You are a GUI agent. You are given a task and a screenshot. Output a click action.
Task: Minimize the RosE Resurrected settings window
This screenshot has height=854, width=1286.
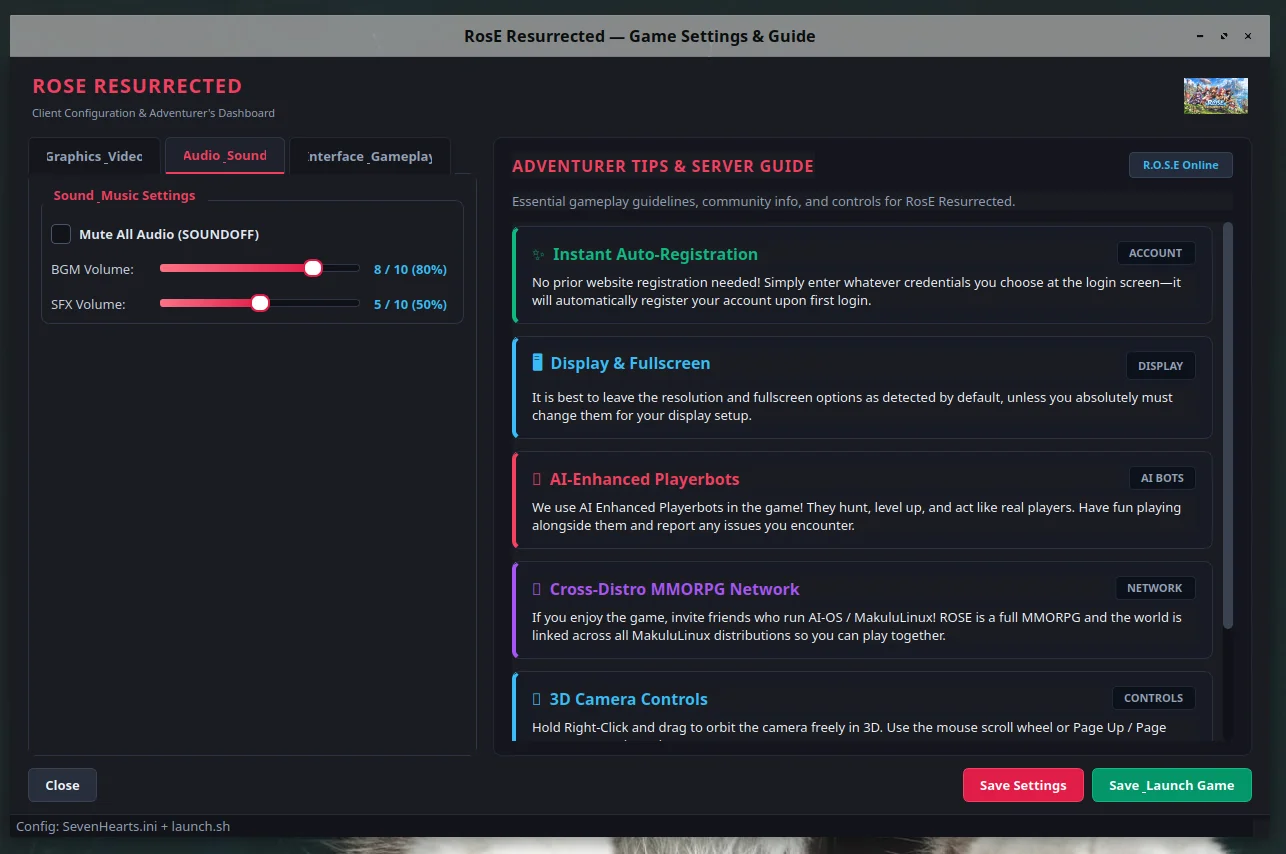coord(1200,36)
